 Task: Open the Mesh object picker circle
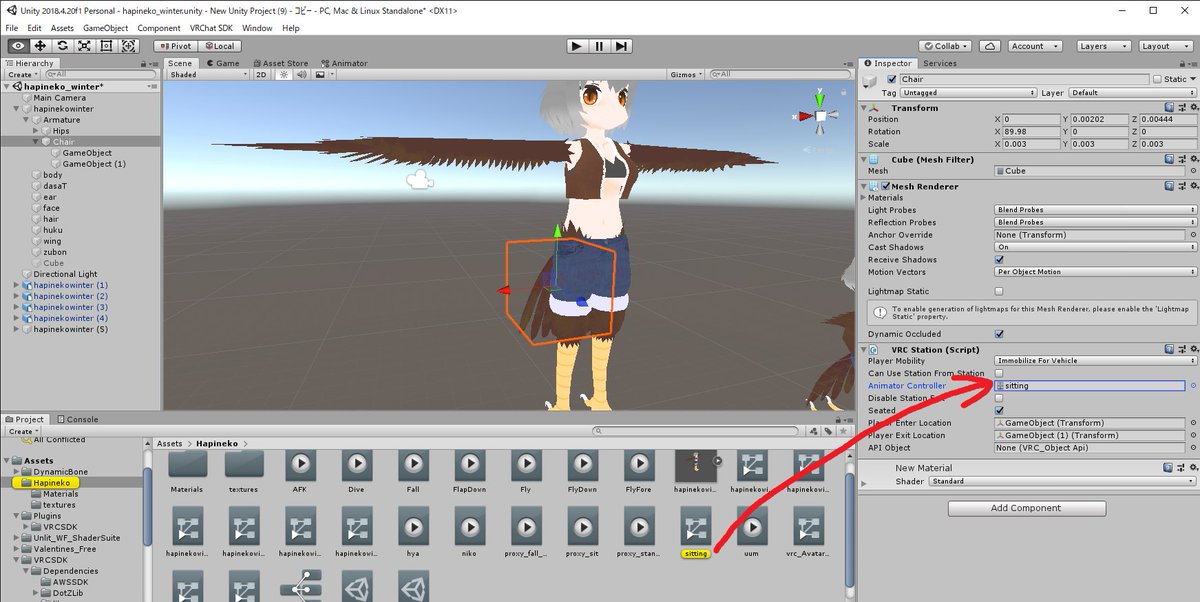pos(1192,171)
